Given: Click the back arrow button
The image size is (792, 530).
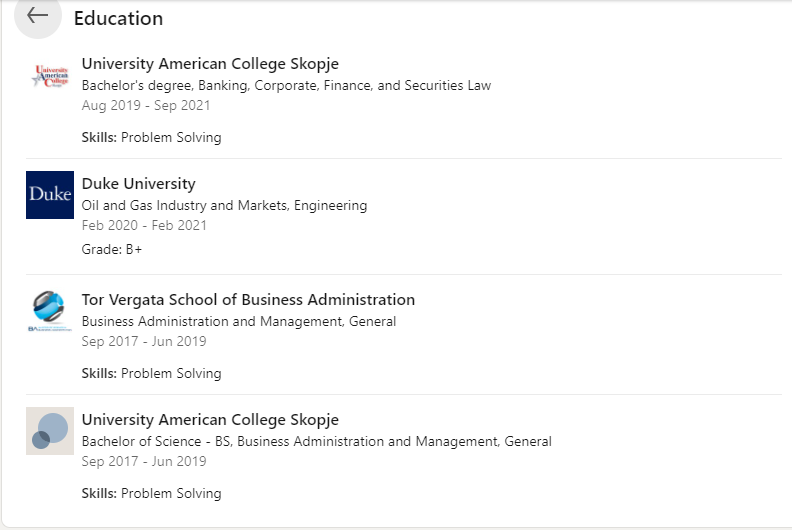Looking at the screenshot, I should click(x=38, y=16).
